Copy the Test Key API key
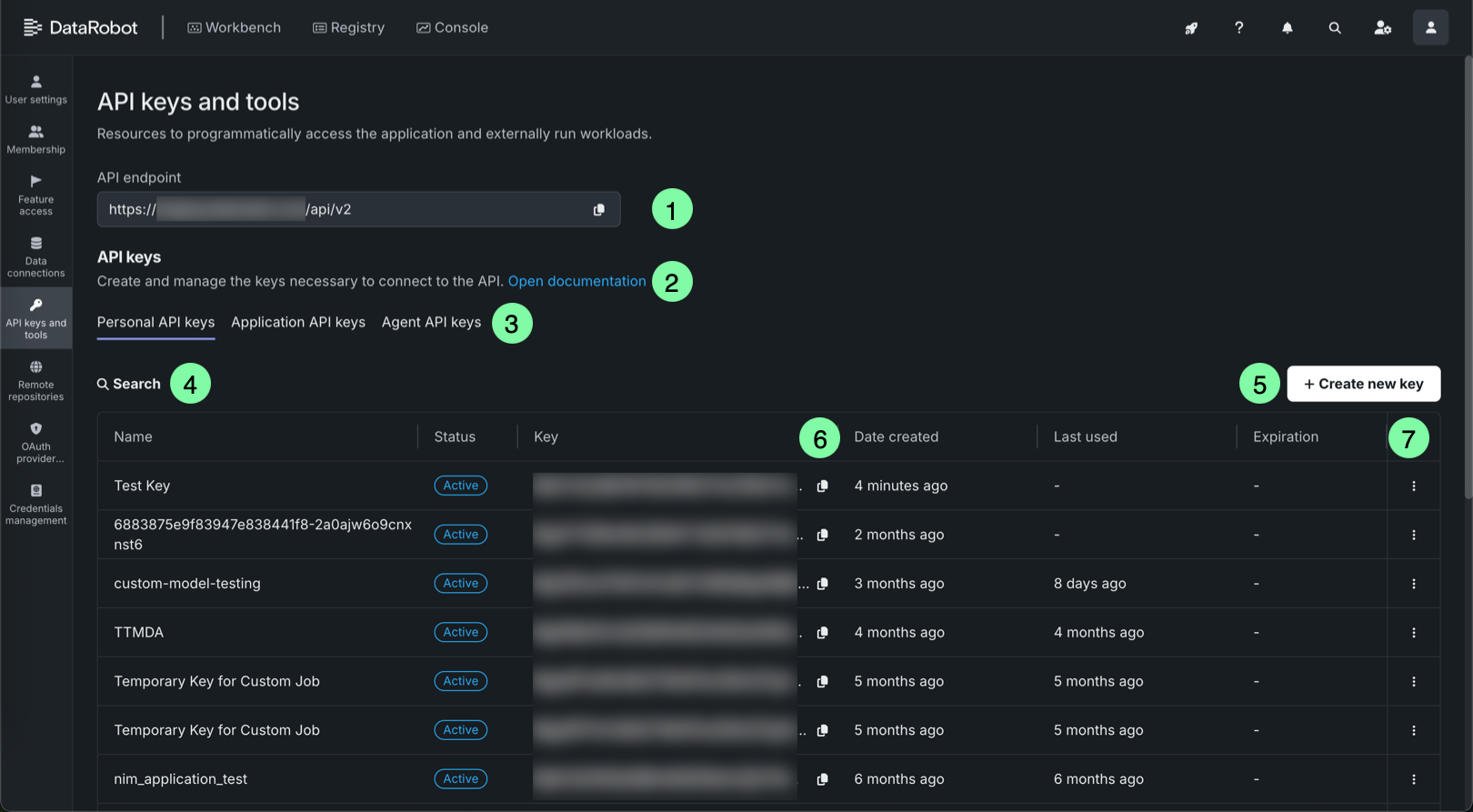This screenshot has height=812, width=1473. coord(822,486)
